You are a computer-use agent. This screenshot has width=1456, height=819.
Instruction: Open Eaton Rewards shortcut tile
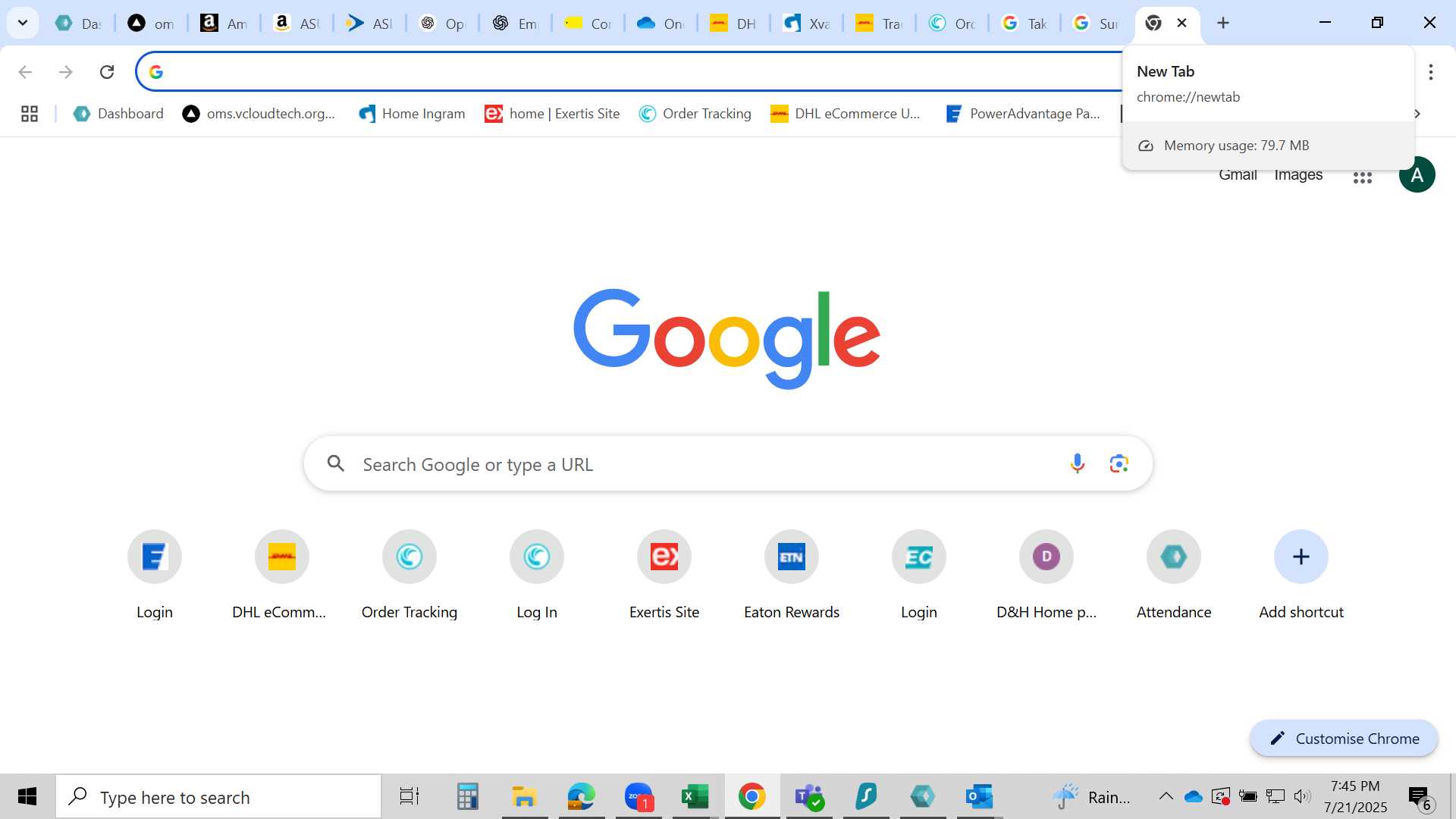pos(792,575)
